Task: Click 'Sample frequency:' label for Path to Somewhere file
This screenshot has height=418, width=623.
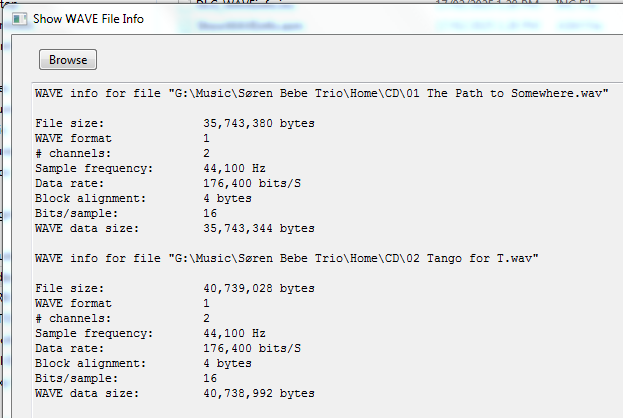Action: [x=94, y=168]
